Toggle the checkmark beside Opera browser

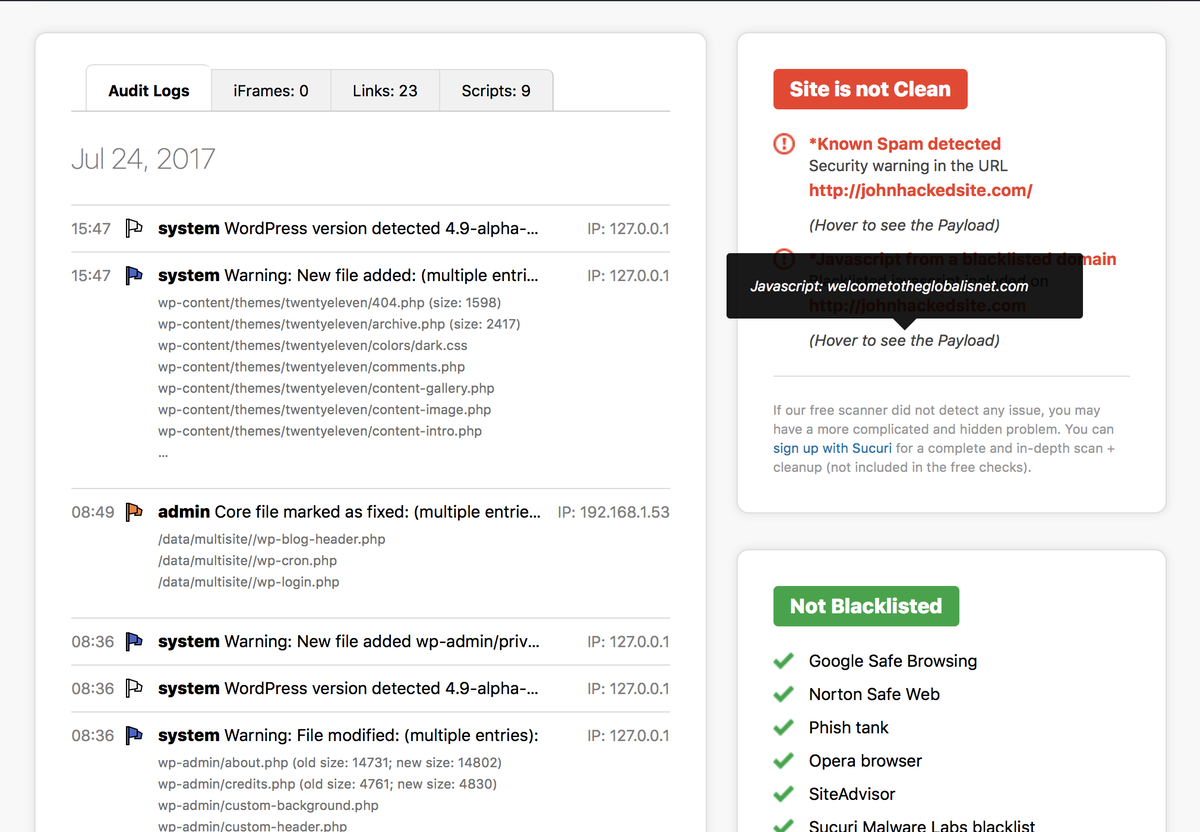(784, 760)
